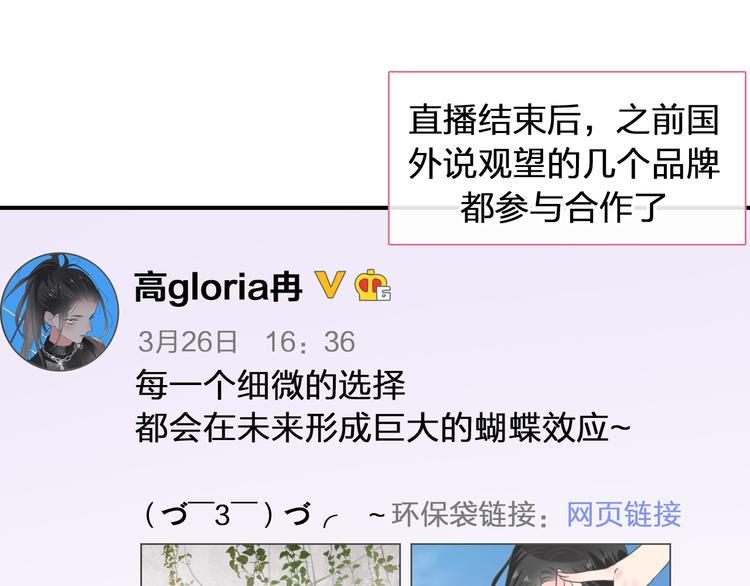
Task: Click the small badge on crown icon
Action: point(384,293)
